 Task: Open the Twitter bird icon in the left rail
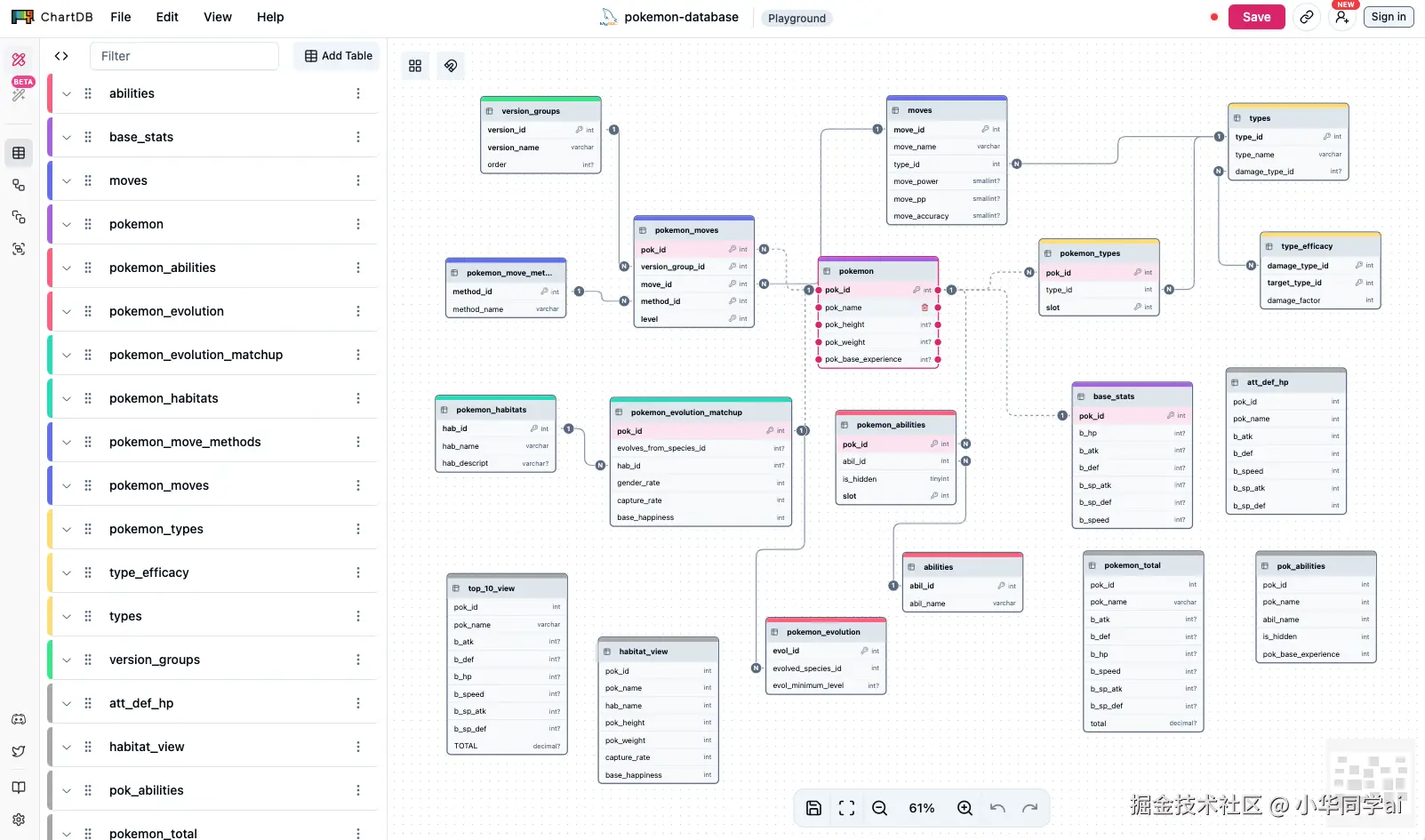[19, 752]
